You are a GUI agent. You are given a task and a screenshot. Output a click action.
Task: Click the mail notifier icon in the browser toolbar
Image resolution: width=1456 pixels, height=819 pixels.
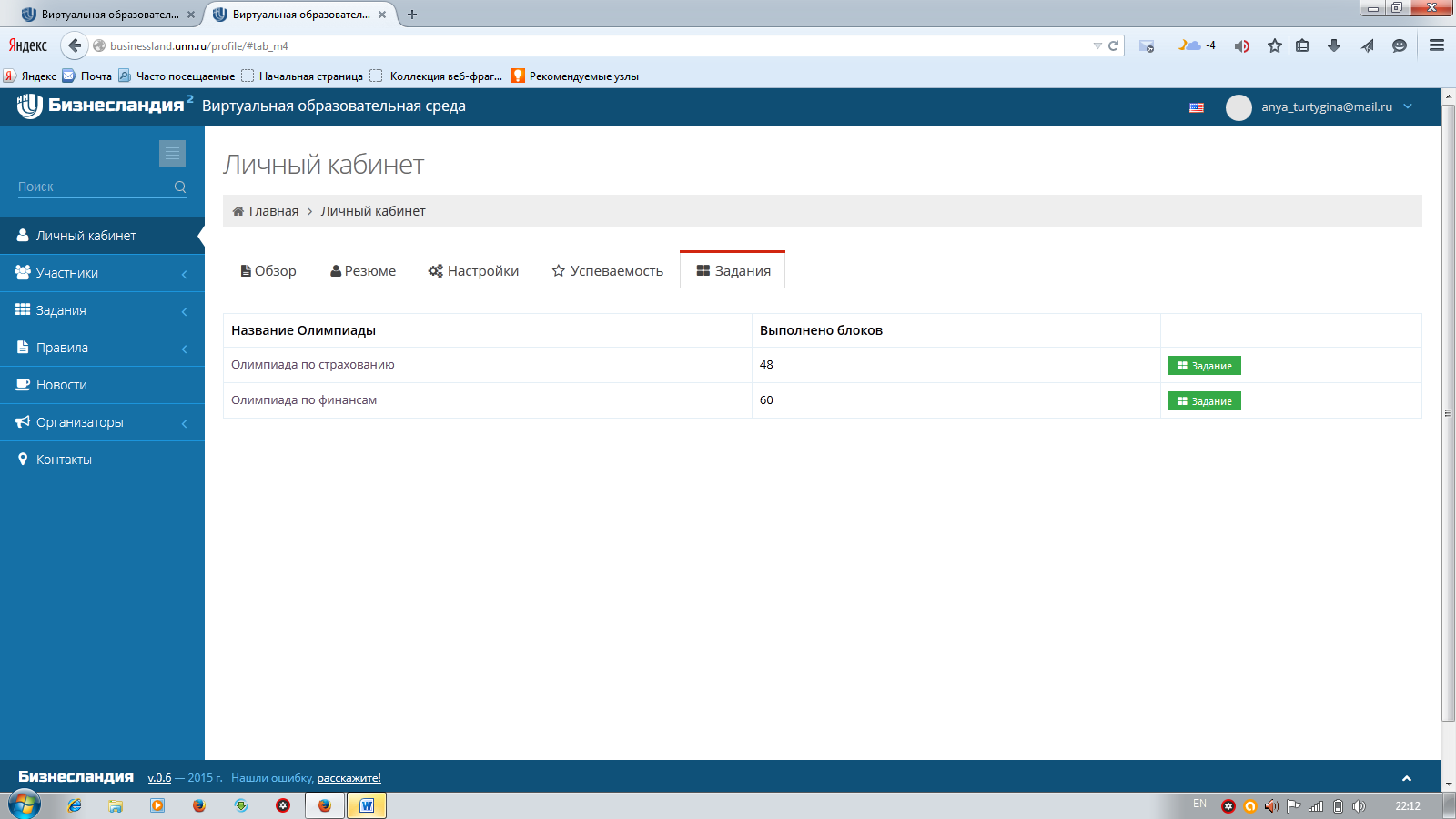tap(1147, 45)
